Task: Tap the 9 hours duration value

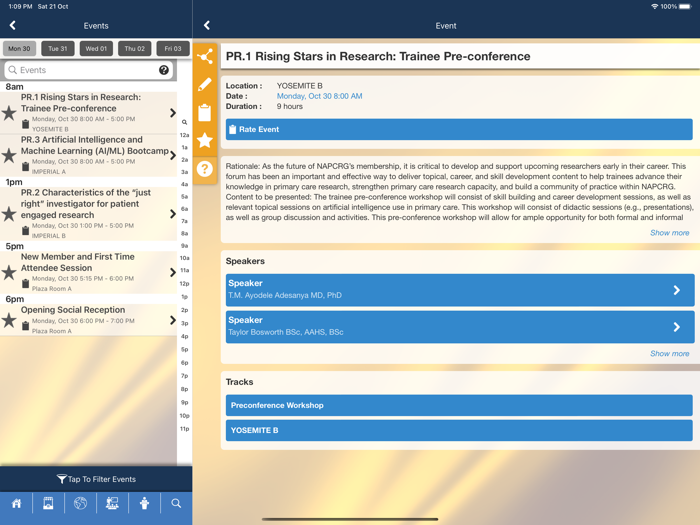Action: click(289, 106)
